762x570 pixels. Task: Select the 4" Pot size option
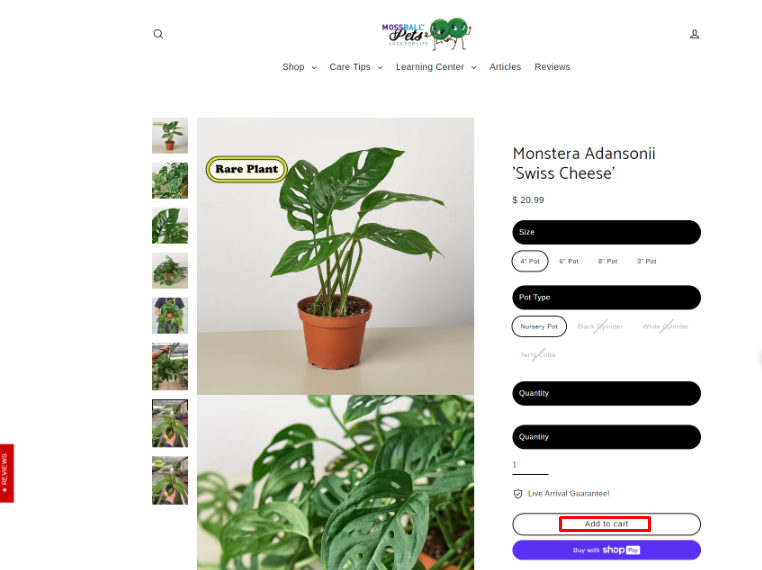[530, 261]
